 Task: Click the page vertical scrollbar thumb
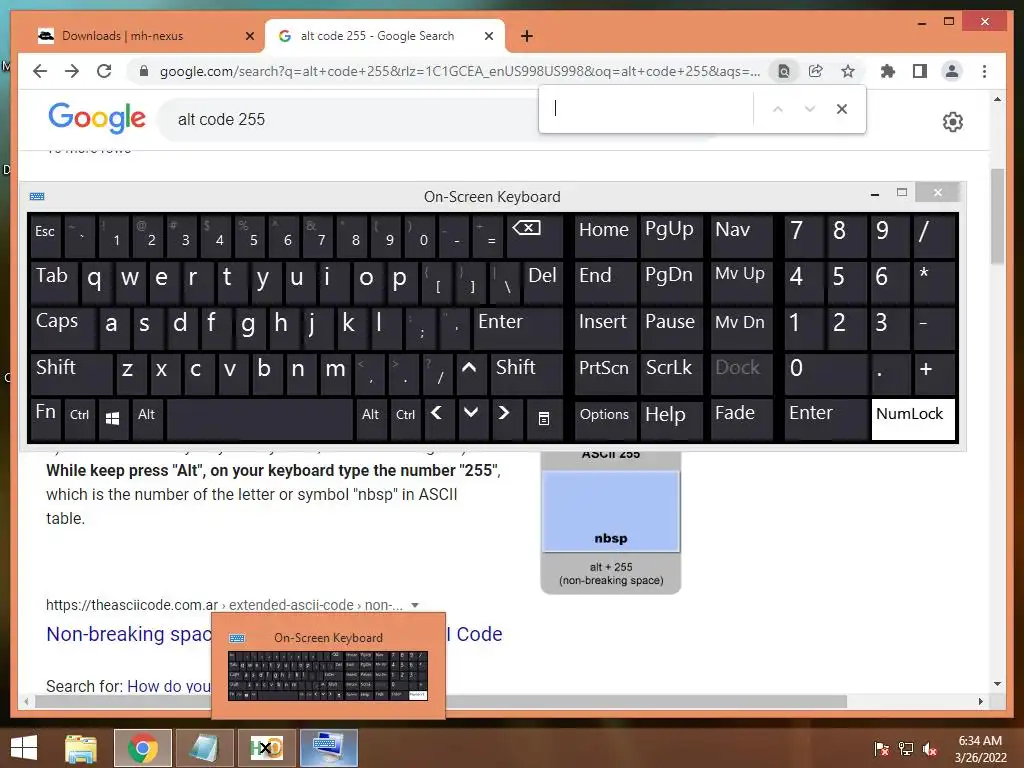997,216
